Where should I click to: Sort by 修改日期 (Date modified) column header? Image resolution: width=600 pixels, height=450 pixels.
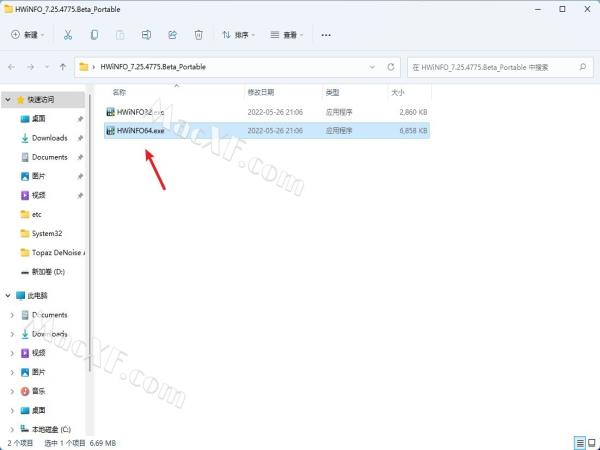click(x=261, y=92)
